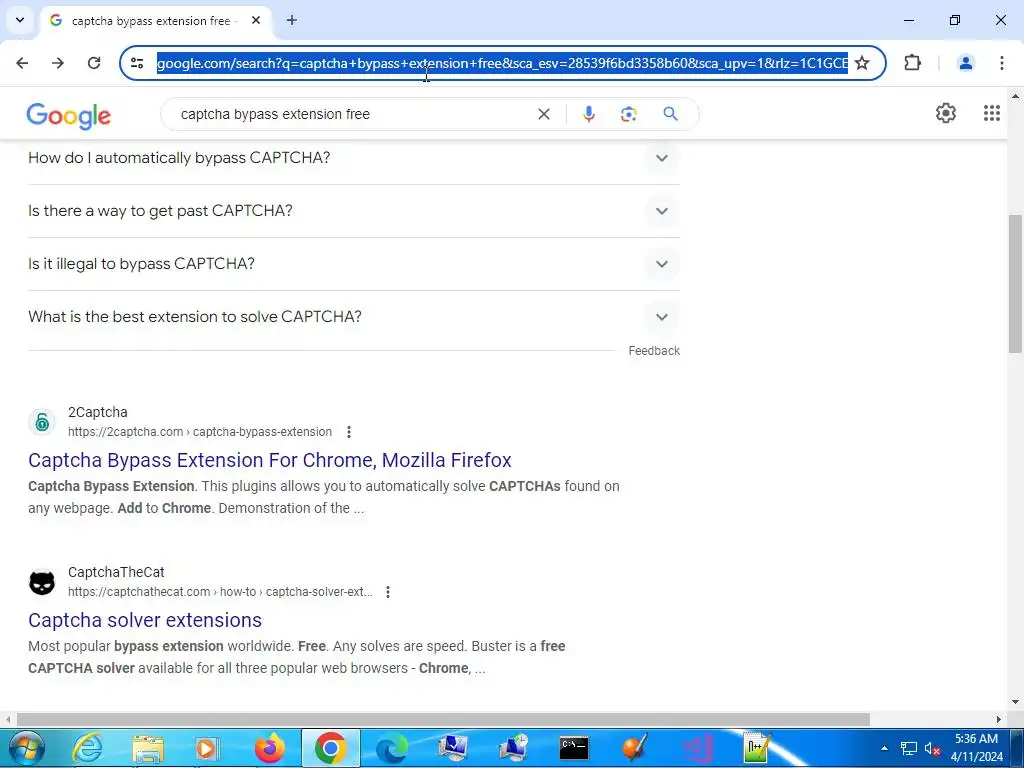Clear the search box with the X

[x=543, y=114]
